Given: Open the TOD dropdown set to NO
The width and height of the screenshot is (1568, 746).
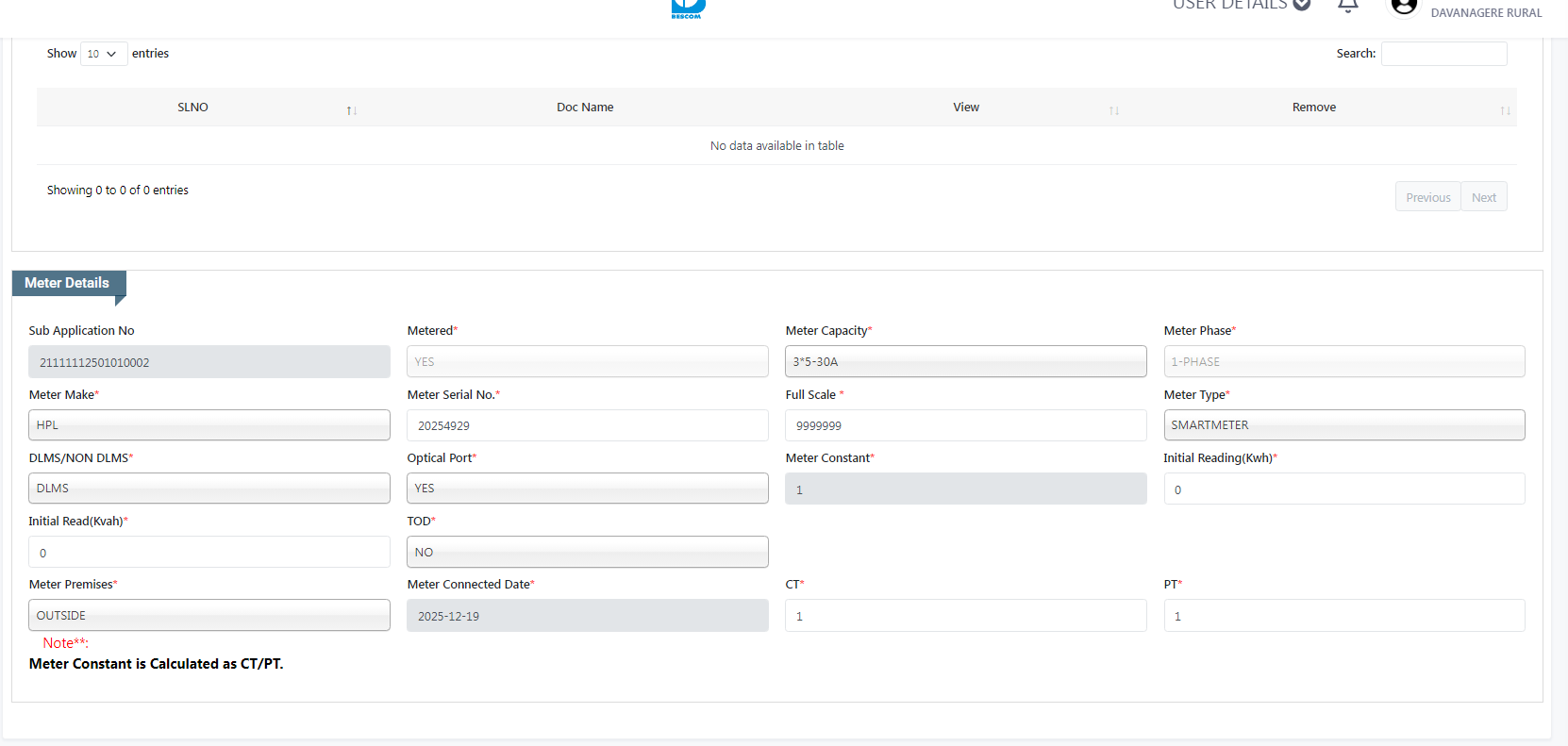Looking at the screenshot, I should pyautogui.click(x=587, y=553).
